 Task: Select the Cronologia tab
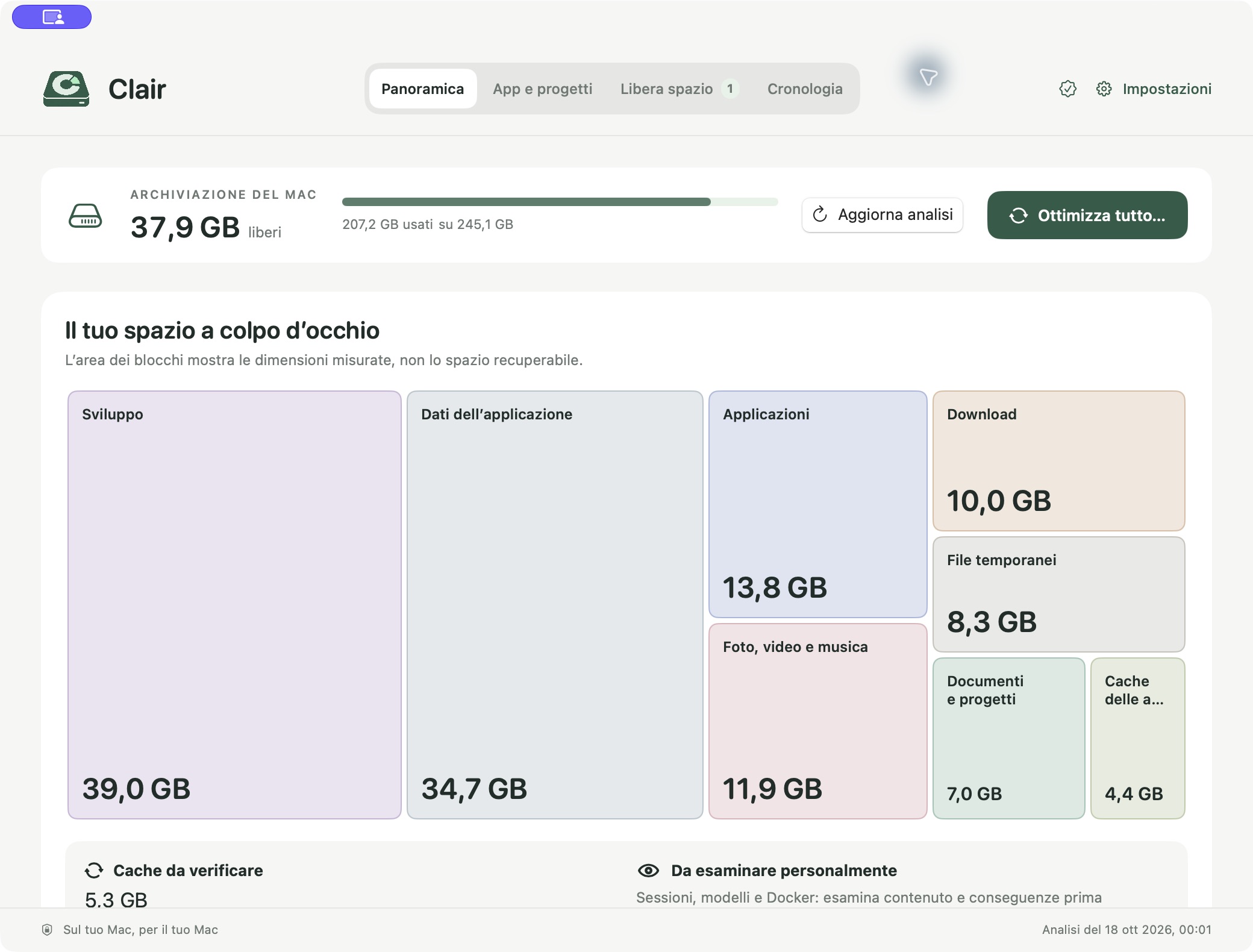[805, 89]
